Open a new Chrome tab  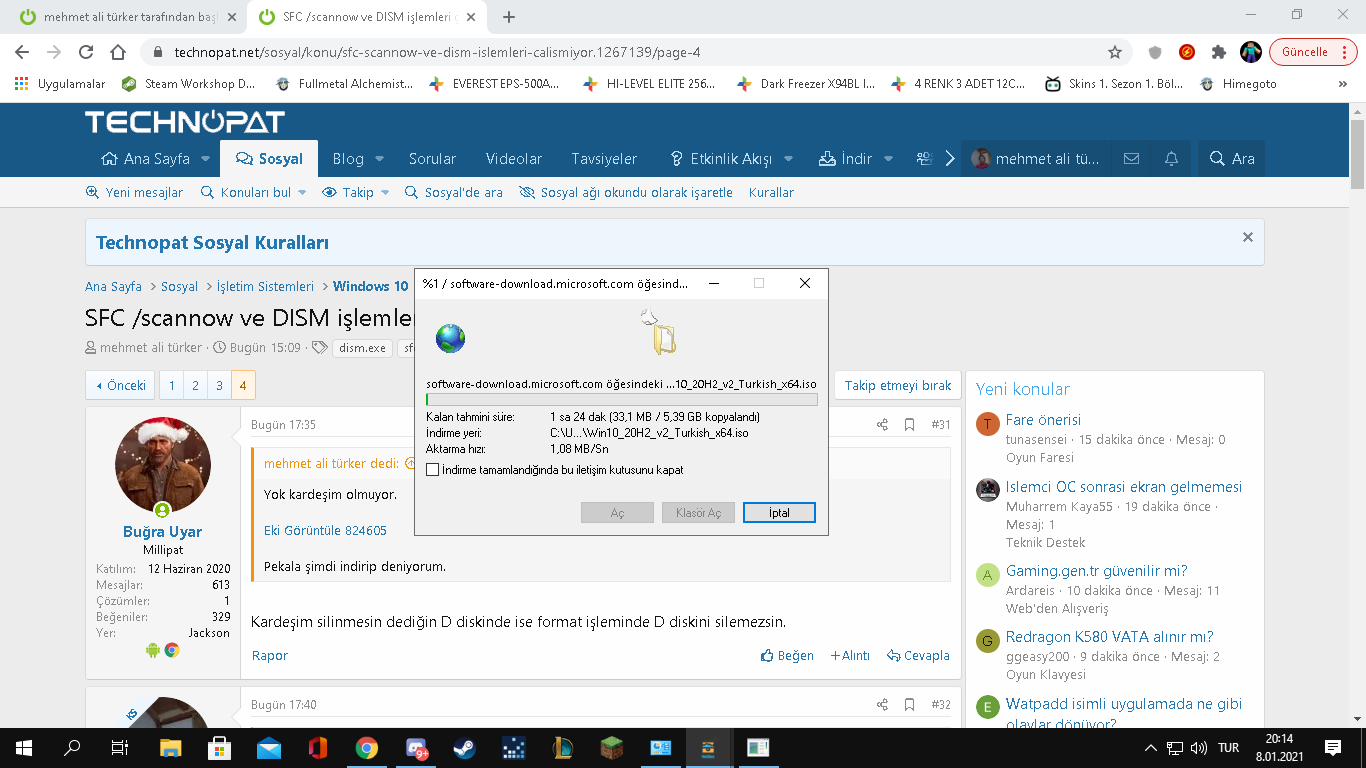[509, 17]
